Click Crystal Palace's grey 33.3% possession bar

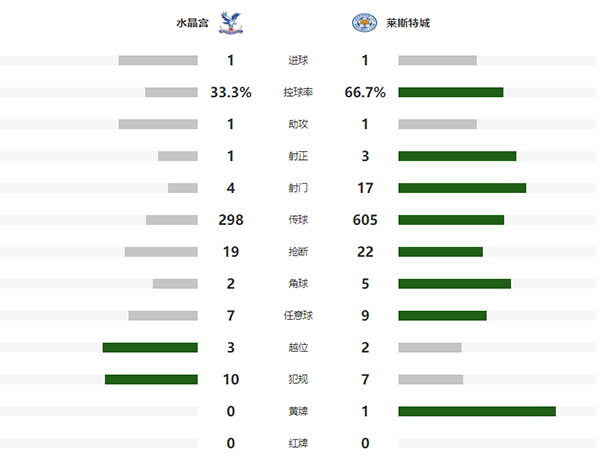[171, 92]
